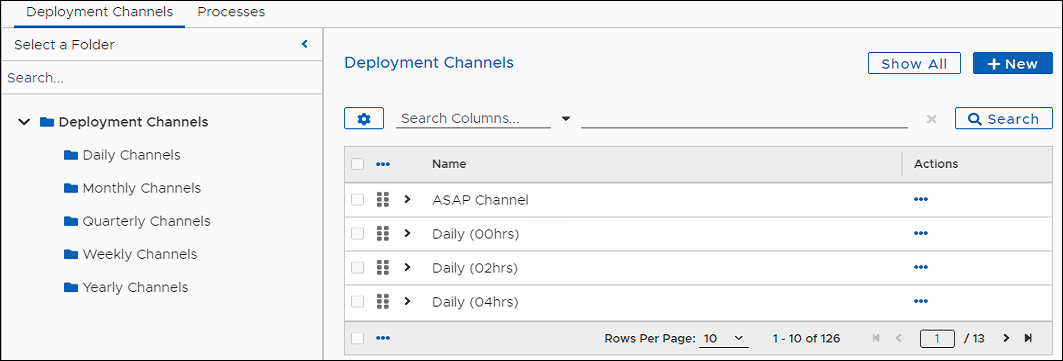This screenshot has width=1063, height=361.
Task: Go to the next page arrow
Action: tap(1006, 338)
